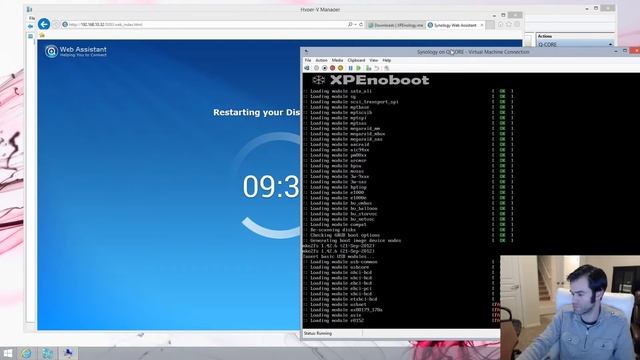Screen dimensions: 640x360
Task: Click the countdown timer in Web Assistant
Action: (271, 187)
